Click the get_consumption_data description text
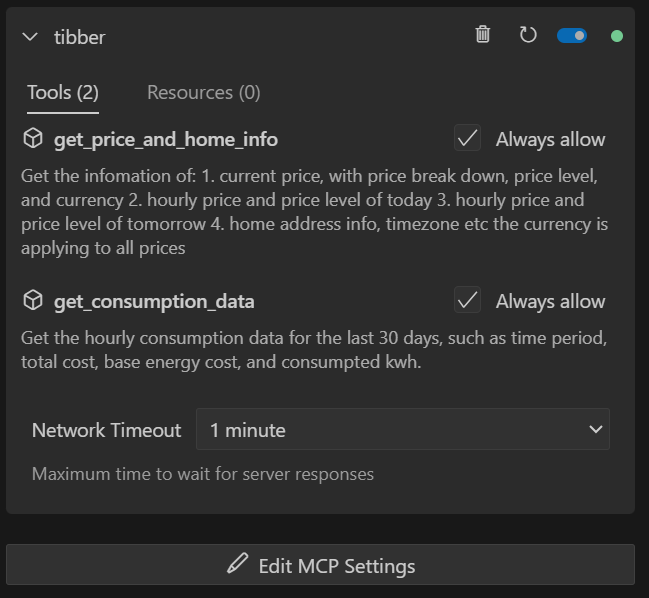Screen dimensions: 649x598 313,350
